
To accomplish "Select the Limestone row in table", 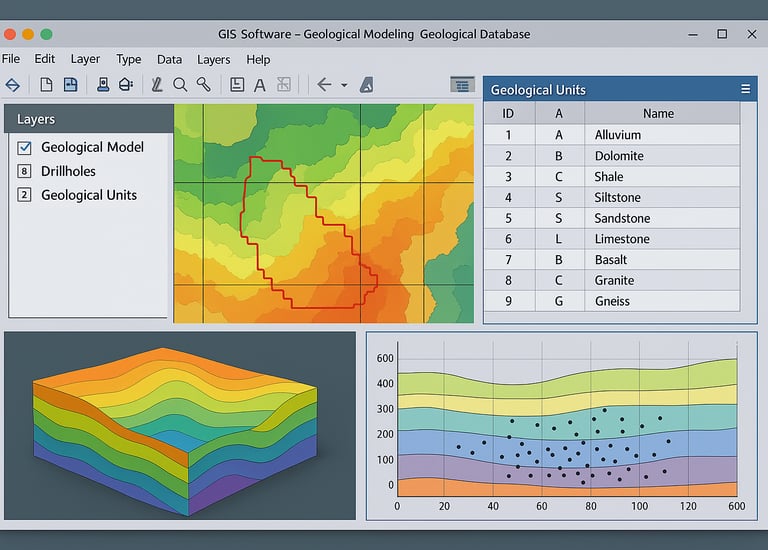I will (x=622, y=239).
